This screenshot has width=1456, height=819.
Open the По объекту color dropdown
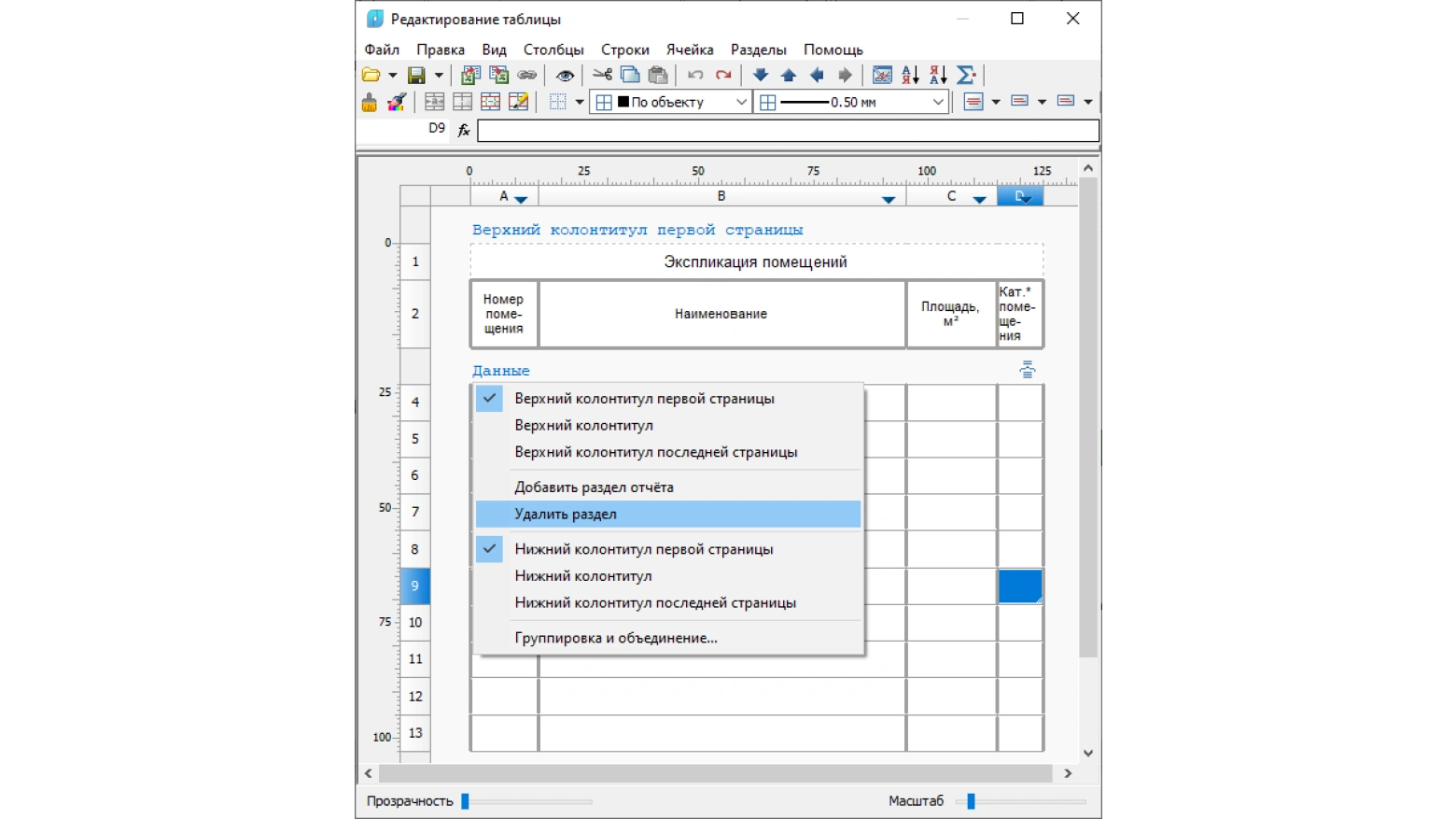(741, 102)
